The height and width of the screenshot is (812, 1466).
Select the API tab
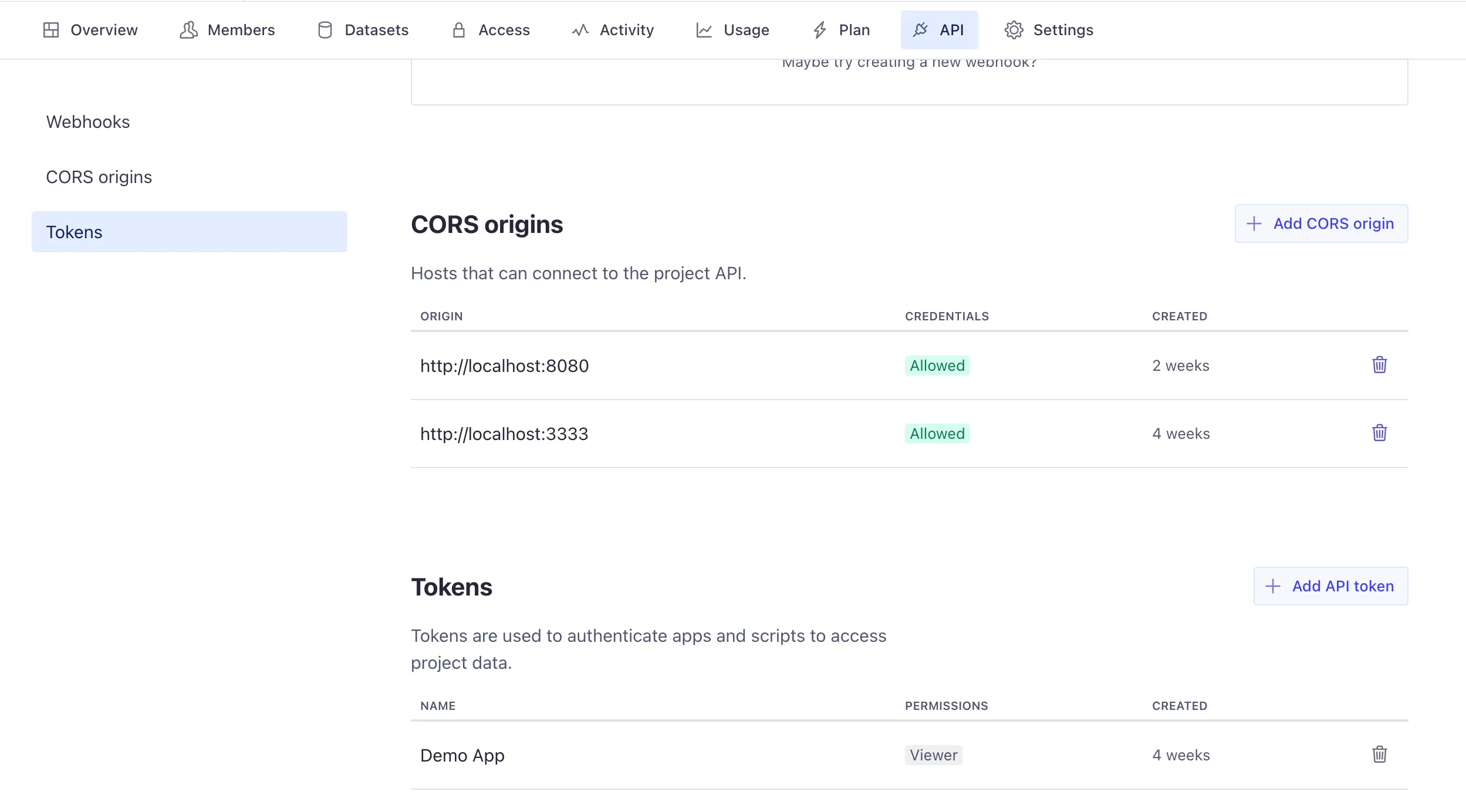(939, 30)
